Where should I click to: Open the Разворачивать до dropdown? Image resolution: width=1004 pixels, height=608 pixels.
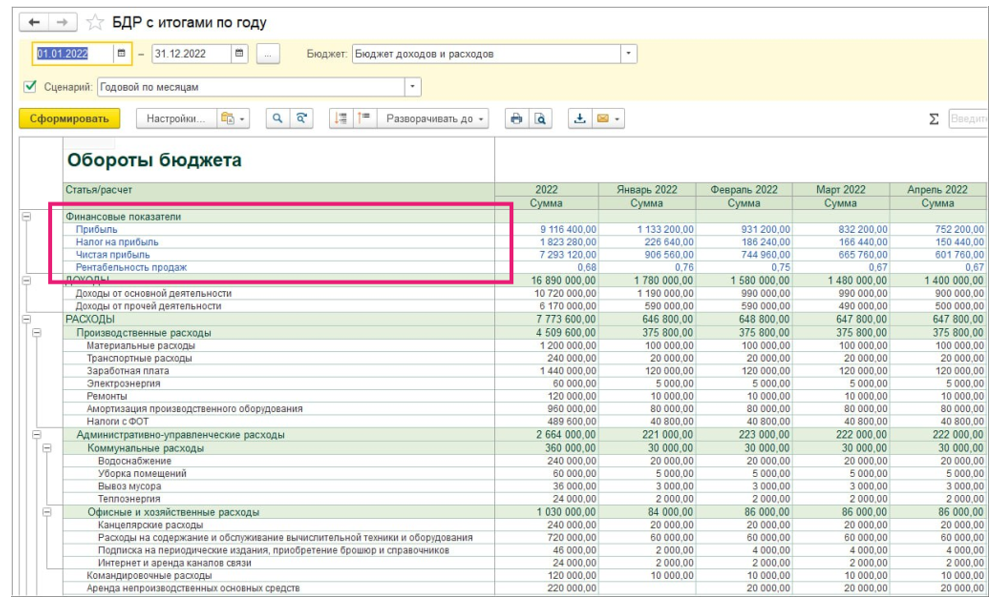[435, 119]
